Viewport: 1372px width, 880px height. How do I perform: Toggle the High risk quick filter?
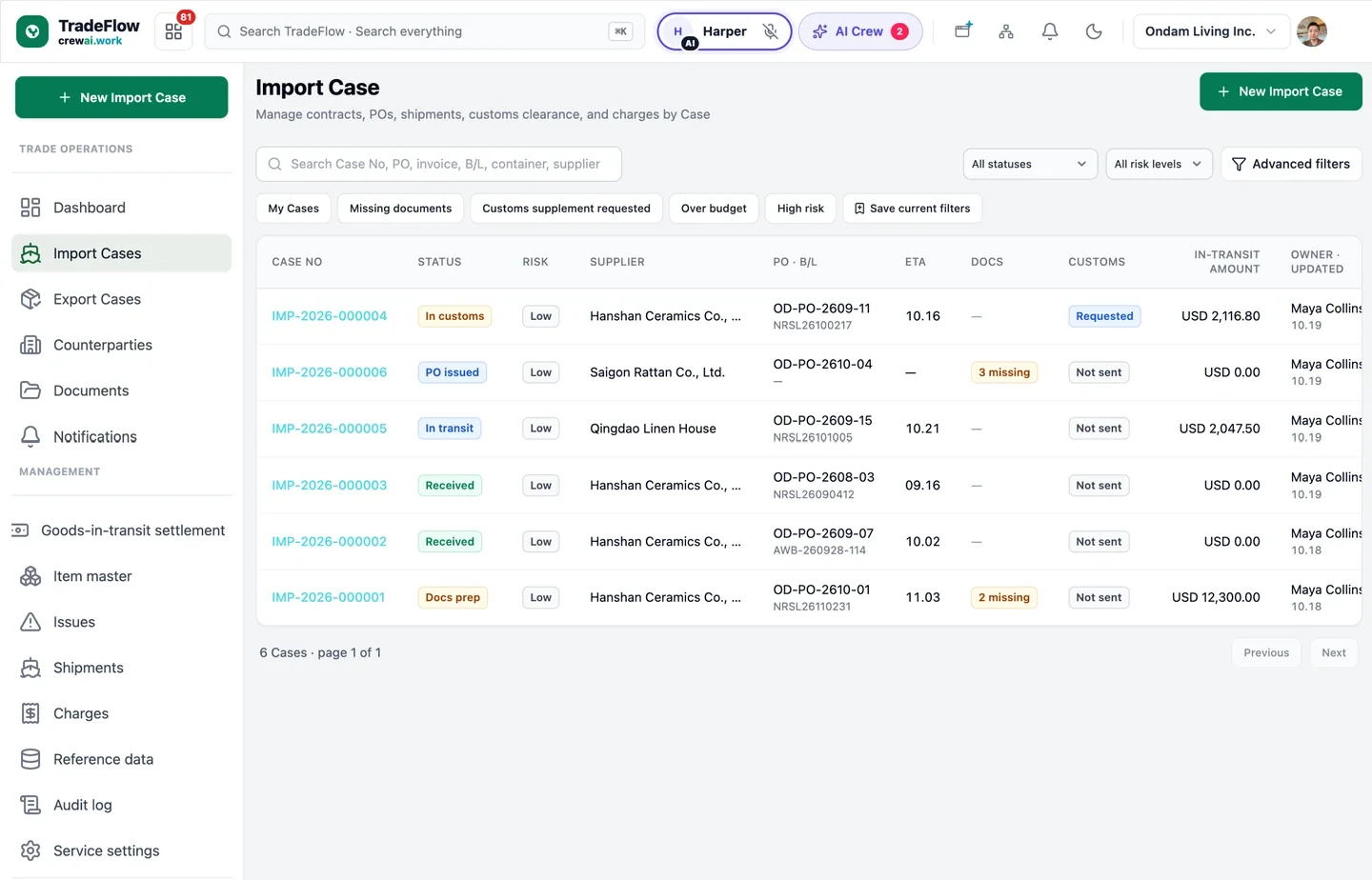point(800,209)
